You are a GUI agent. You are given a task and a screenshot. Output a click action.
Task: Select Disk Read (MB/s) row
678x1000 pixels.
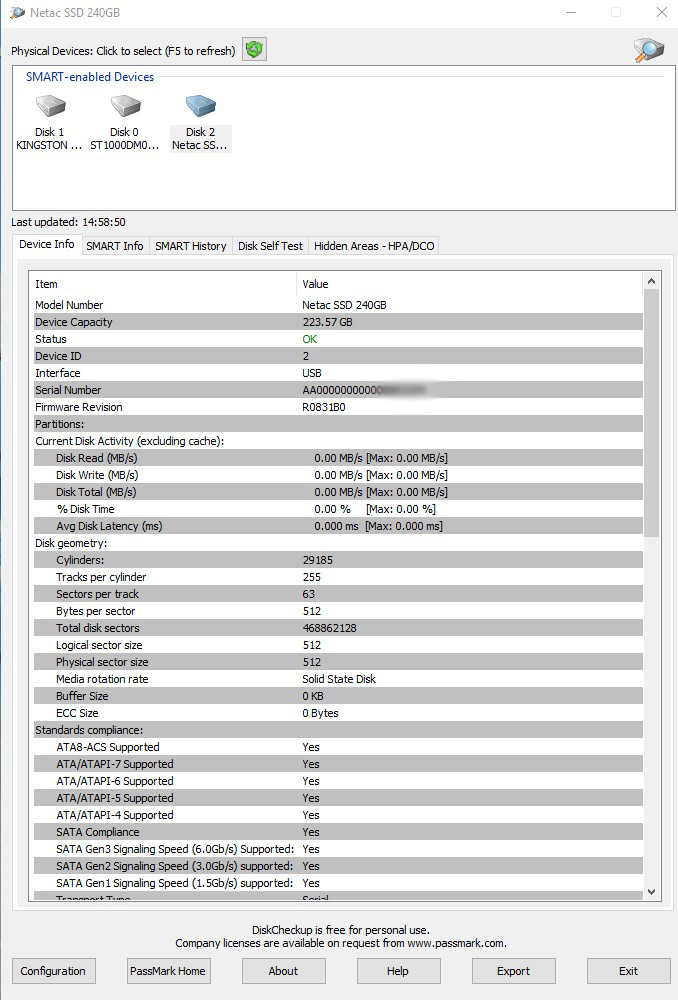[336, 458]
